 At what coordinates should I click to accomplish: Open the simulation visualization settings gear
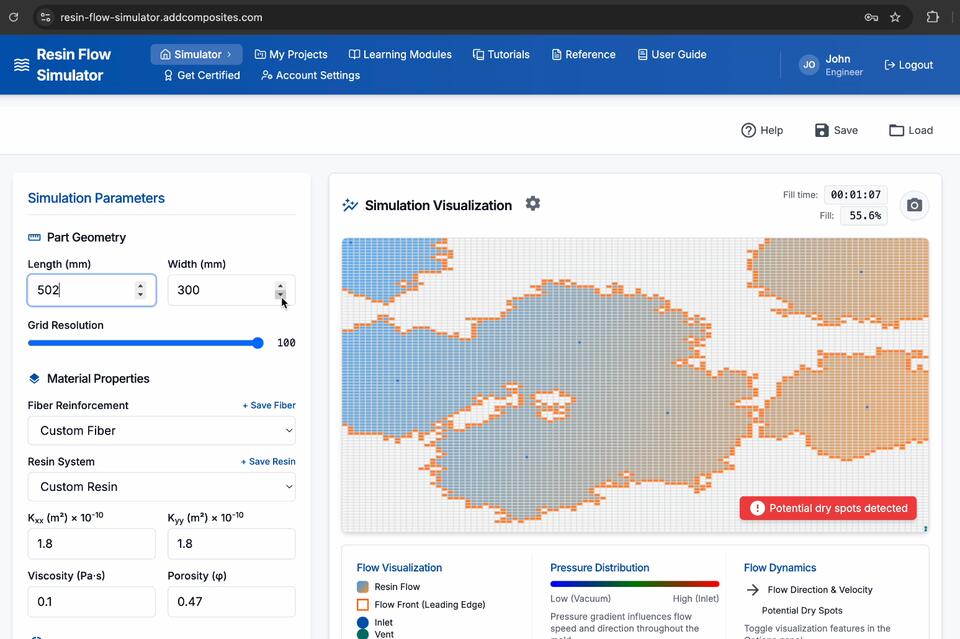[533, 204]
